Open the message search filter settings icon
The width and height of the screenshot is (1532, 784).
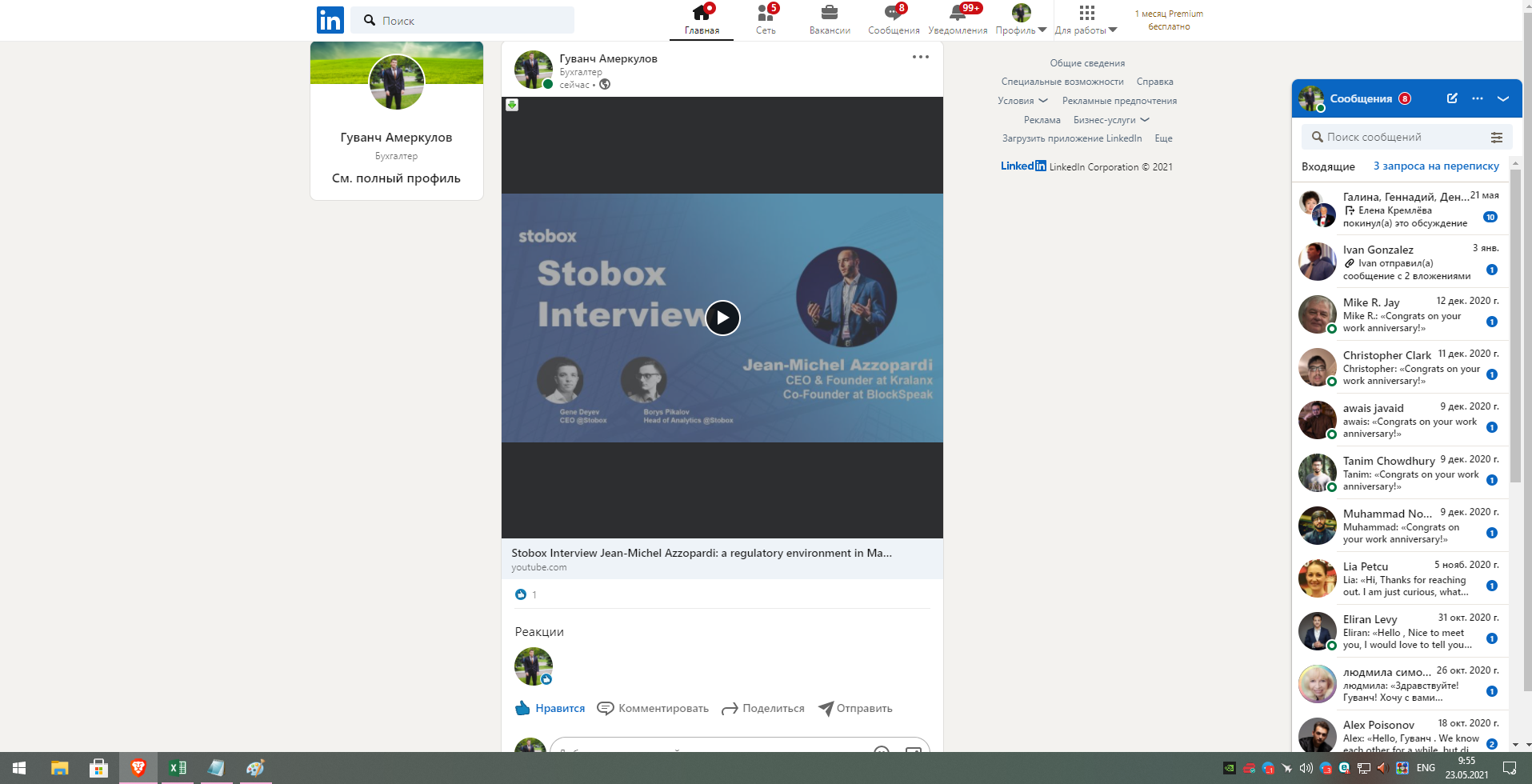1497,137
